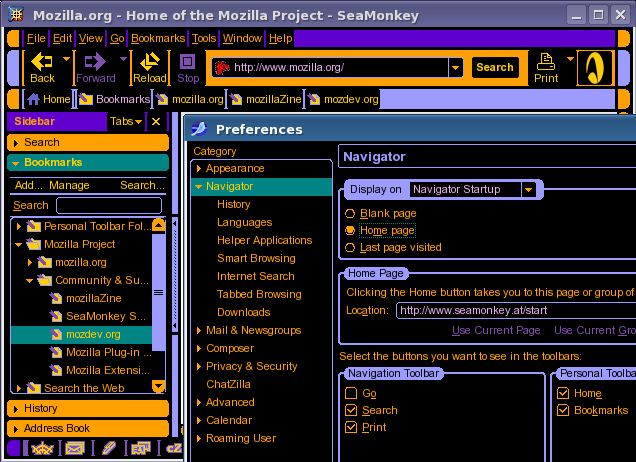The image size is (636, 462).
Task: Open the Back button history dropdown arrow
Action: pos(66,59)
